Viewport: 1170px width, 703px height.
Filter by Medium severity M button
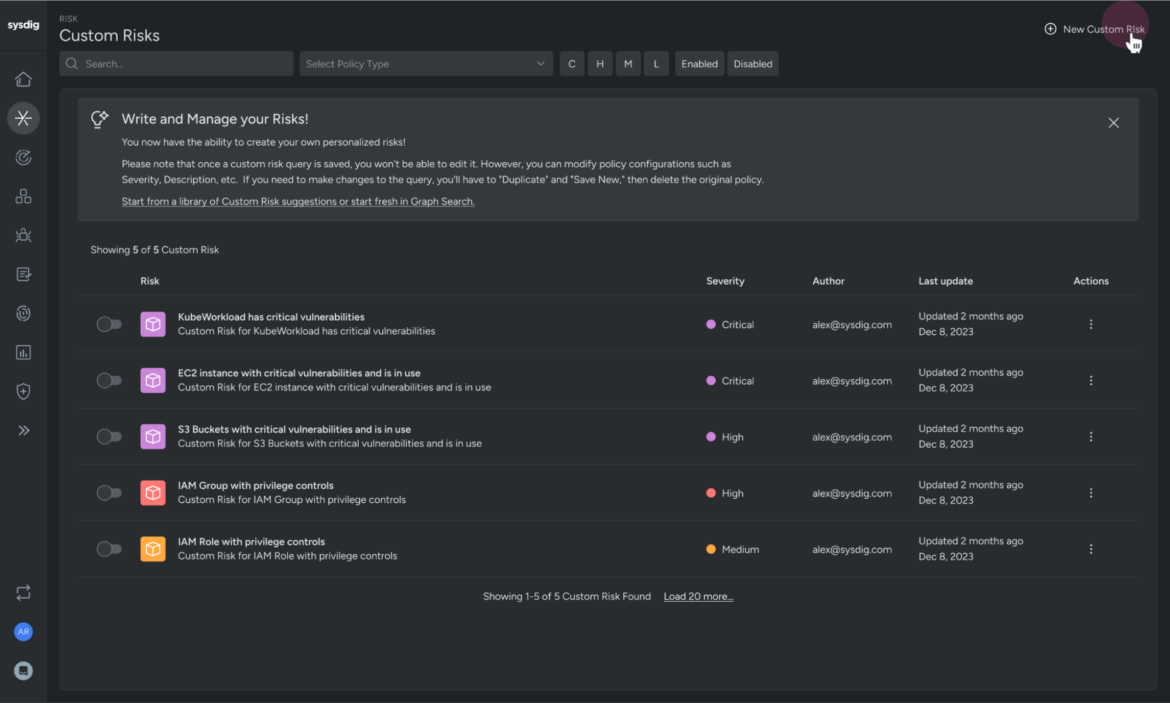pos(628,64)
